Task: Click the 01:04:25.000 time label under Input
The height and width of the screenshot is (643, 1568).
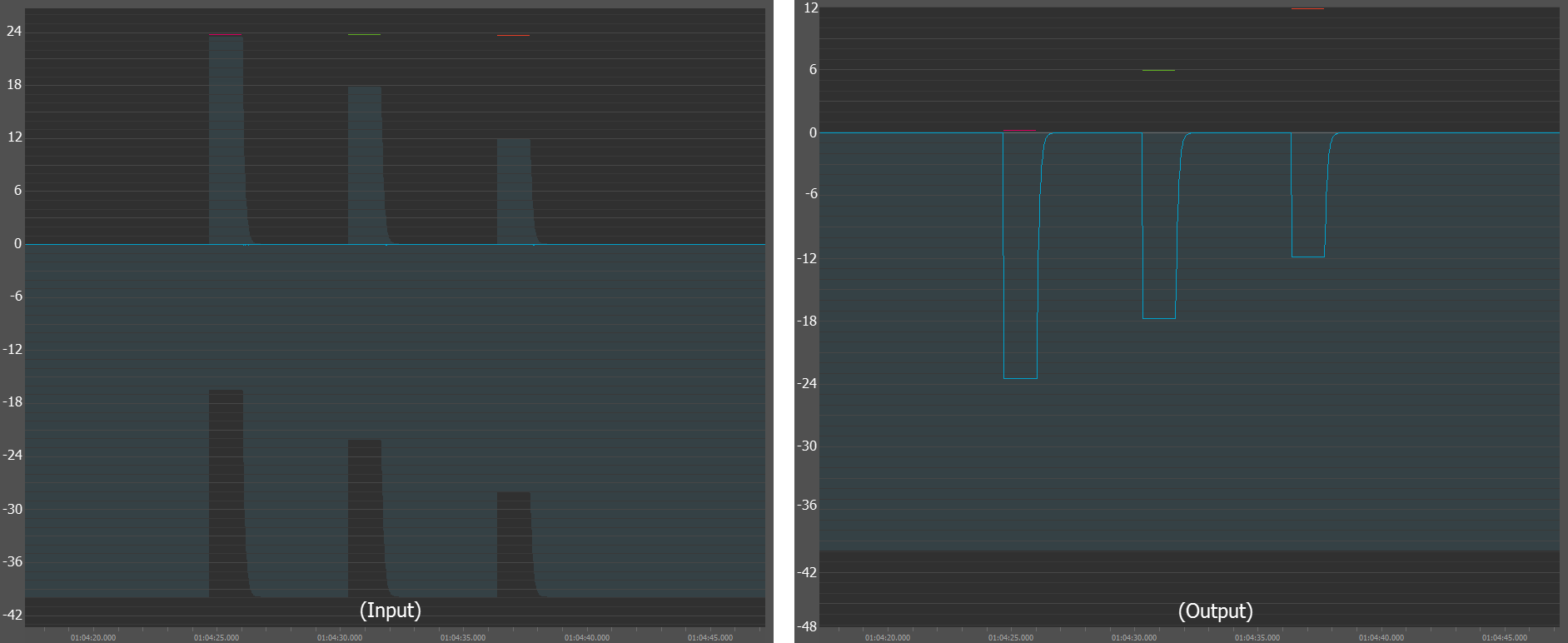Action: coord(217,637)
